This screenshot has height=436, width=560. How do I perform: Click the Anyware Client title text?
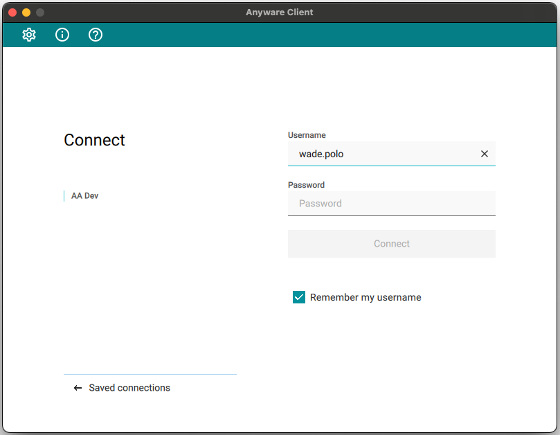point(279,12)
